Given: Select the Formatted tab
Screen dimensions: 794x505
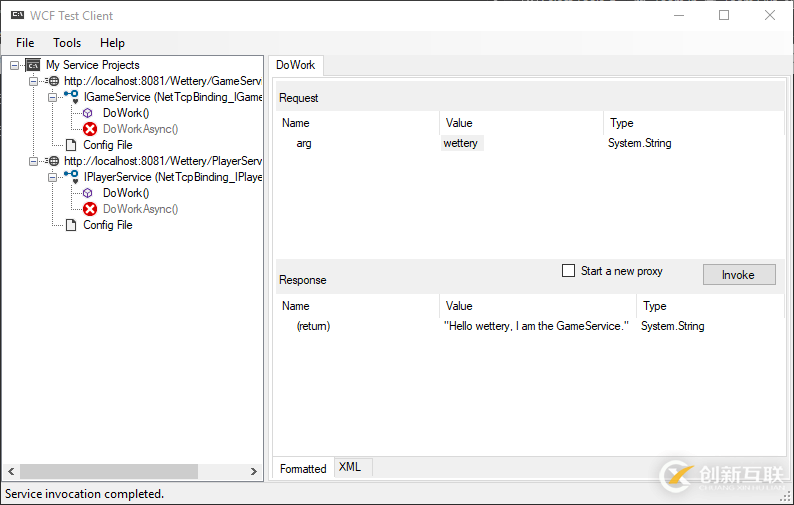Looking at the screenshot, I should point(303,468).
